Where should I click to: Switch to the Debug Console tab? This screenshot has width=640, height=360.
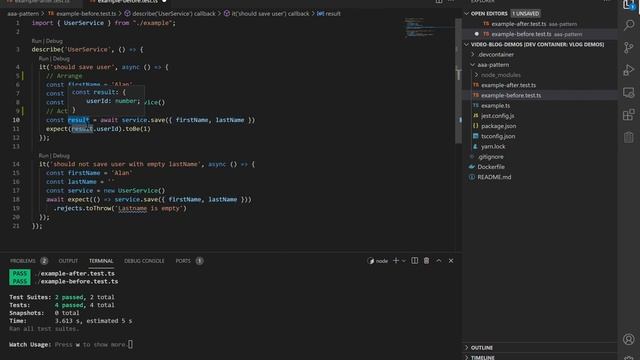pyautogui.click(x=144, y=261)
